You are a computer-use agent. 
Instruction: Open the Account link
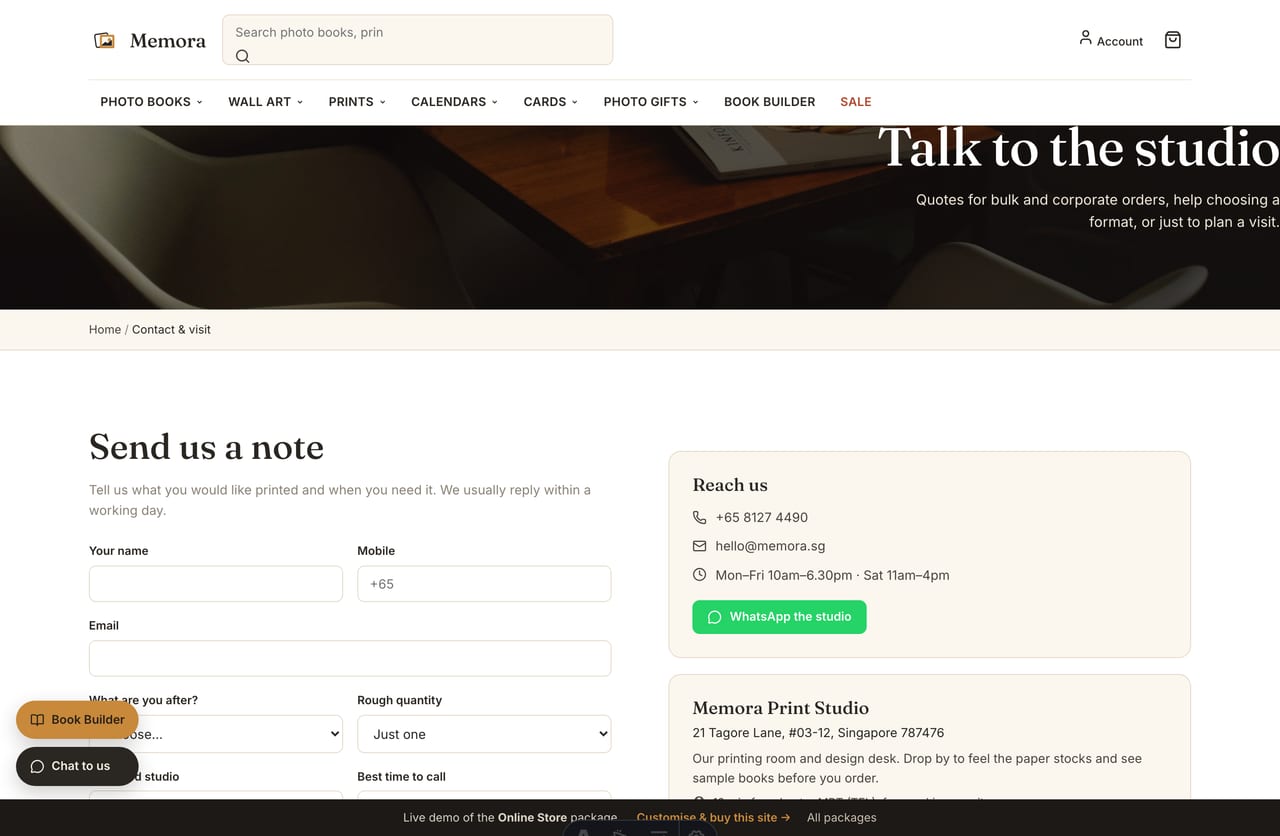(x=1111, y=40)
